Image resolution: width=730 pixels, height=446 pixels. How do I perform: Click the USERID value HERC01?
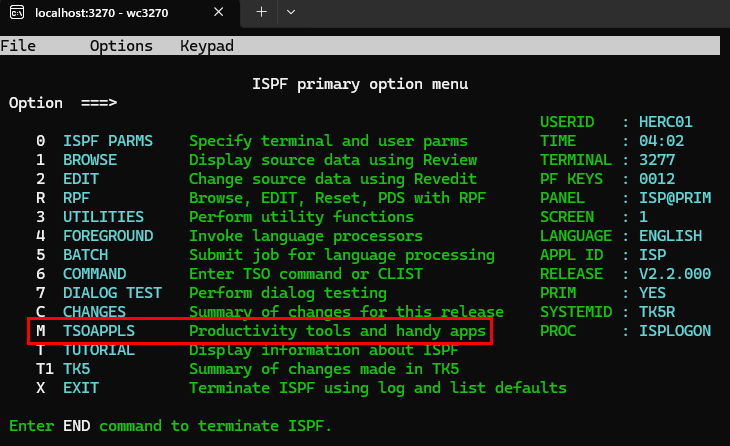pos(666,122)
